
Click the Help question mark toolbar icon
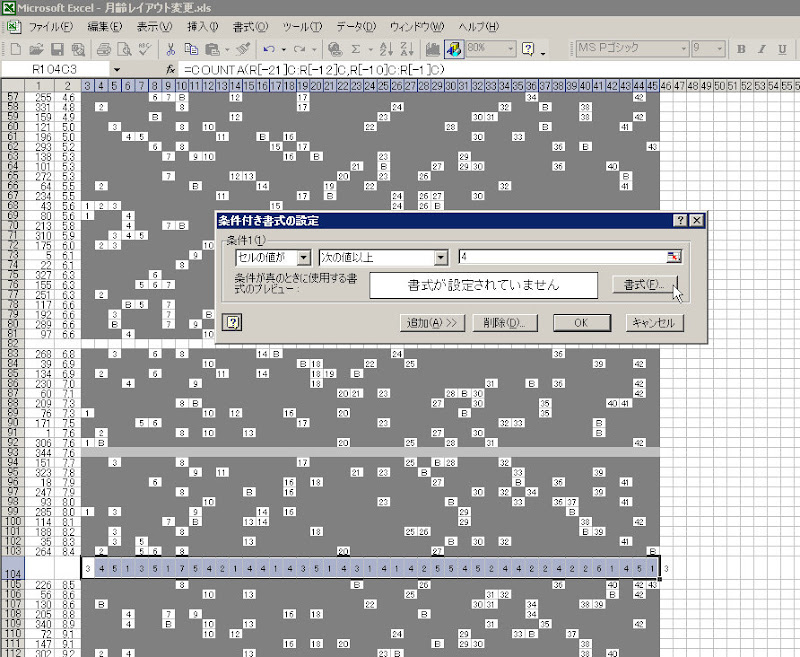click(x=528, y=49)
